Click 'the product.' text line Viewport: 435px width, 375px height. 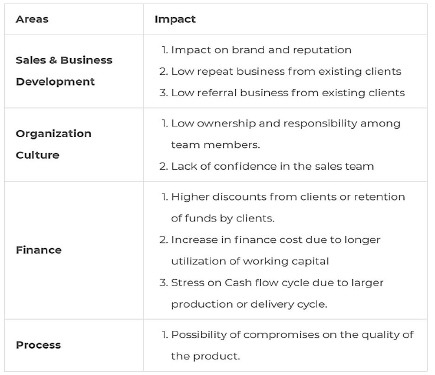pyautogui.click(x=205, y=356)
